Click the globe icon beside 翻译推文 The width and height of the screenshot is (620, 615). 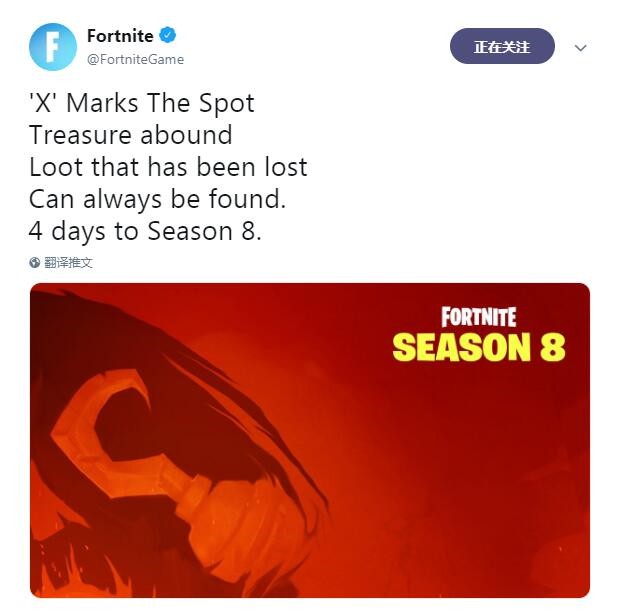(x=35, y=262)
